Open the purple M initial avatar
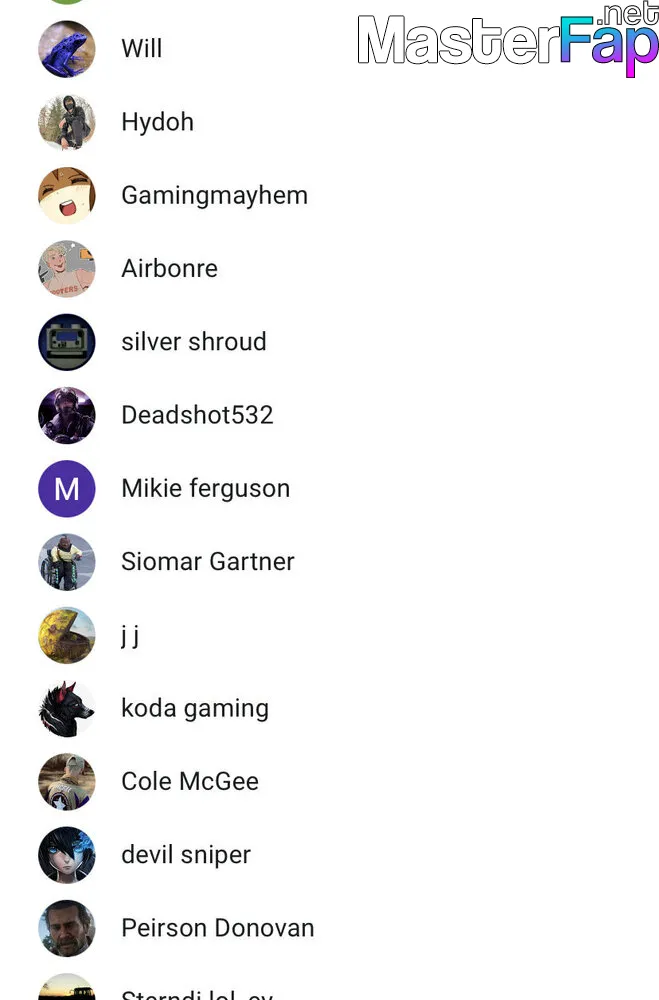The height and width of the screenshot is (1000, 659). click(67, 489)
